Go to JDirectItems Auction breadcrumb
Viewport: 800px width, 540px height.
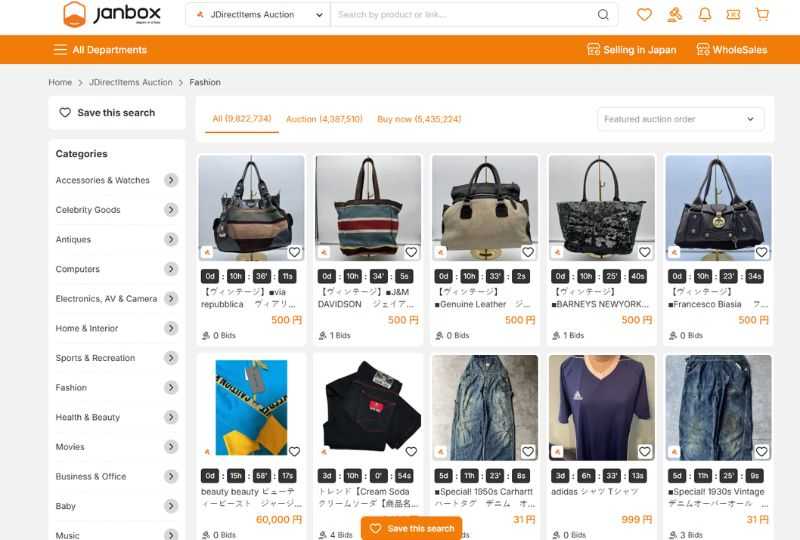tap(131, 82)
